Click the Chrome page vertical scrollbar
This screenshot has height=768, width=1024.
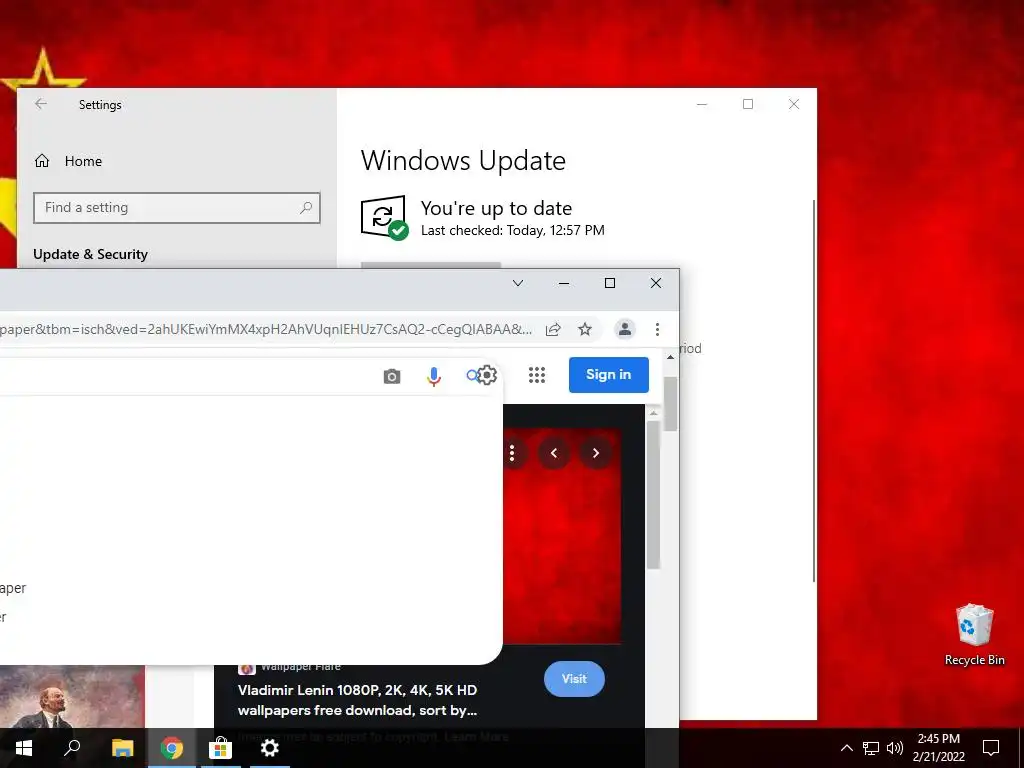pos(670,404)
